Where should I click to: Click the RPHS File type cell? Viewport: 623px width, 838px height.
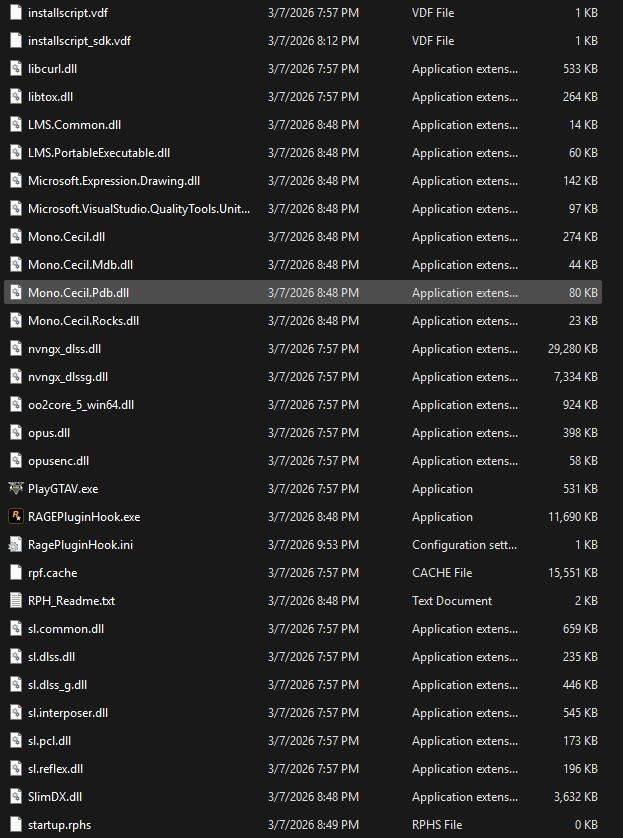point(437,825)
